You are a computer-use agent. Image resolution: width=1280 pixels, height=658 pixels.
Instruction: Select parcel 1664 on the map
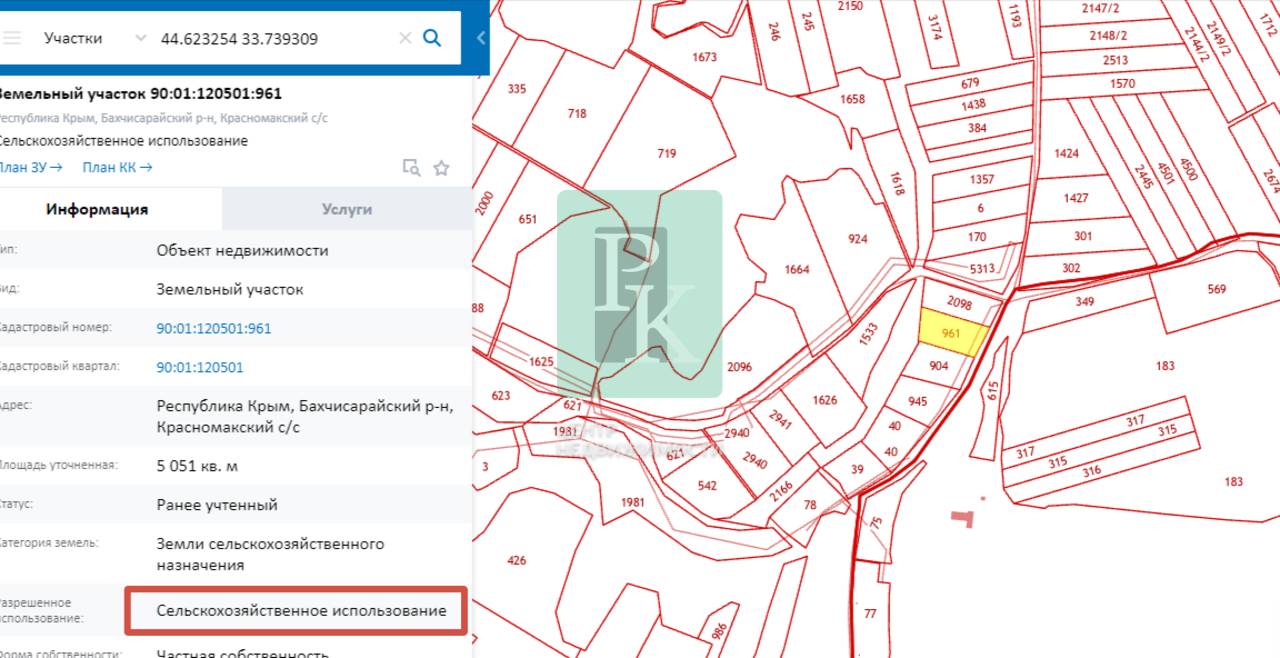click(797, 269)
